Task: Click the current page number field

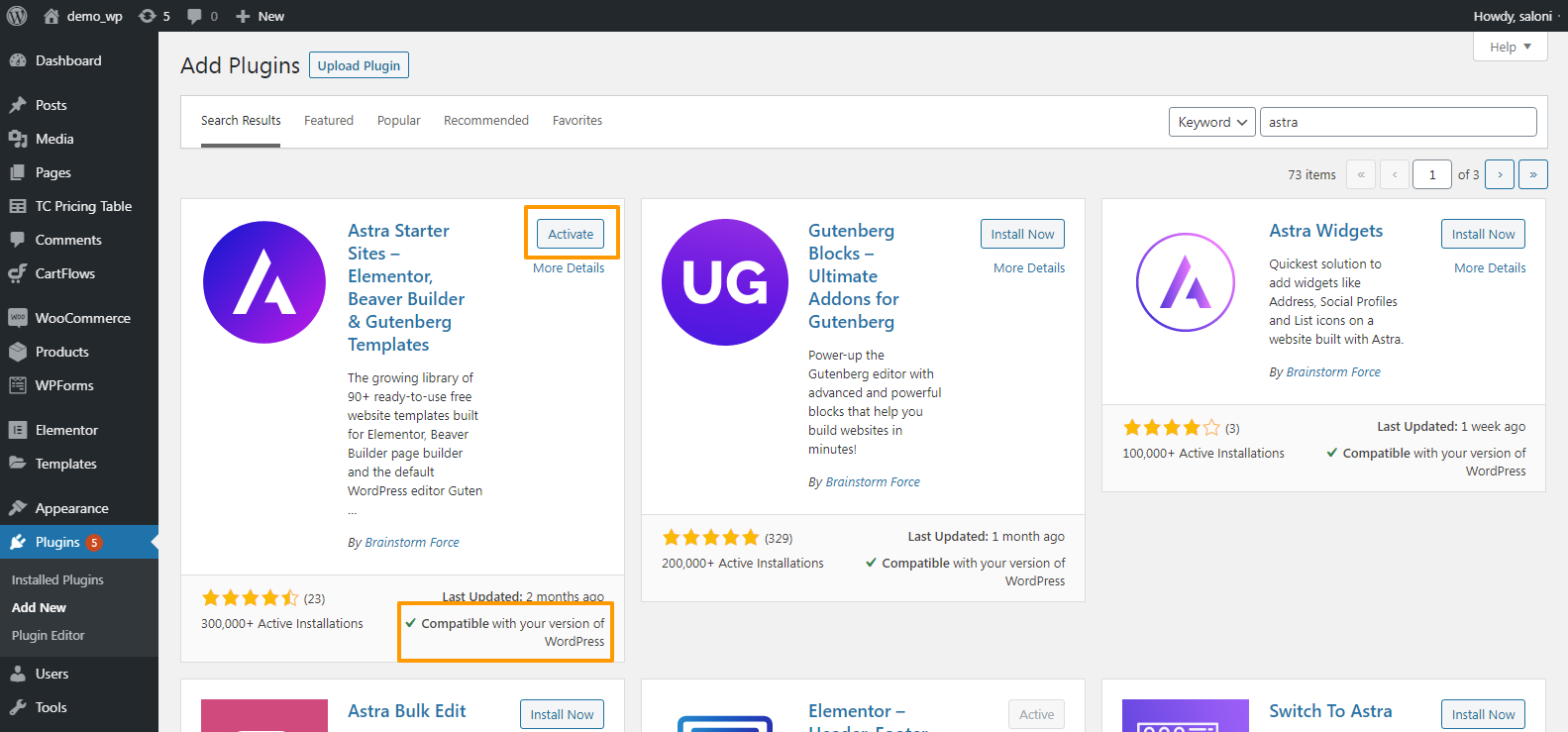Action: point(1431,174)
